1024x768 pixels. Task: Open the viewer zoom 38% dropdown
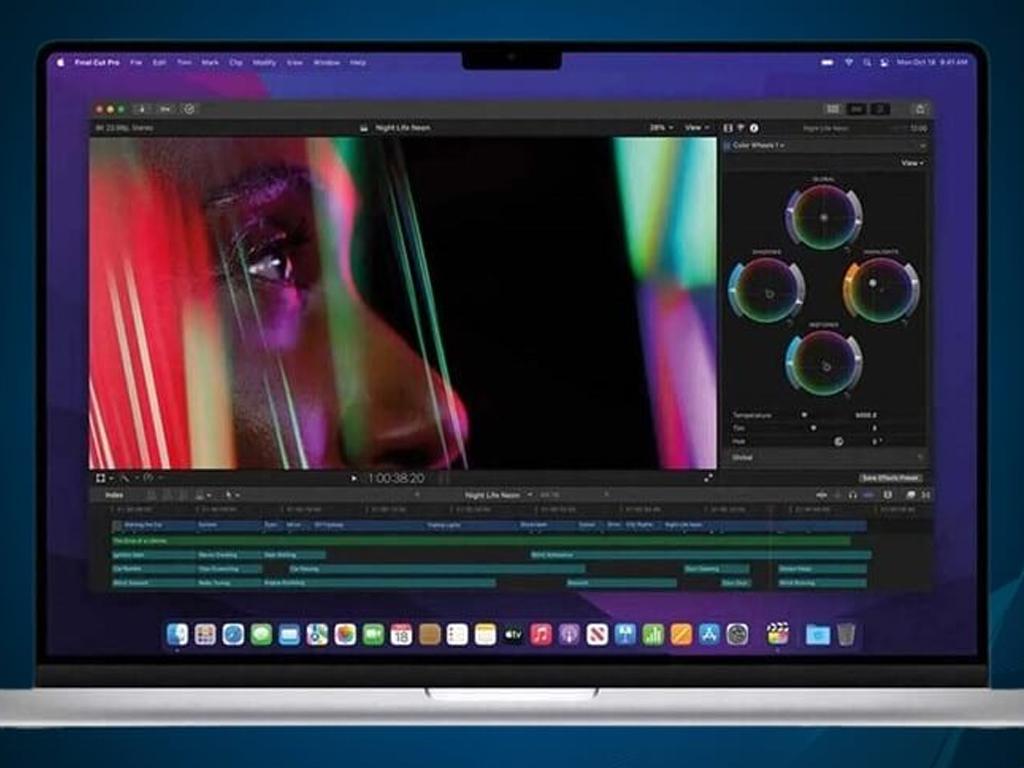[x=657, y=128]
